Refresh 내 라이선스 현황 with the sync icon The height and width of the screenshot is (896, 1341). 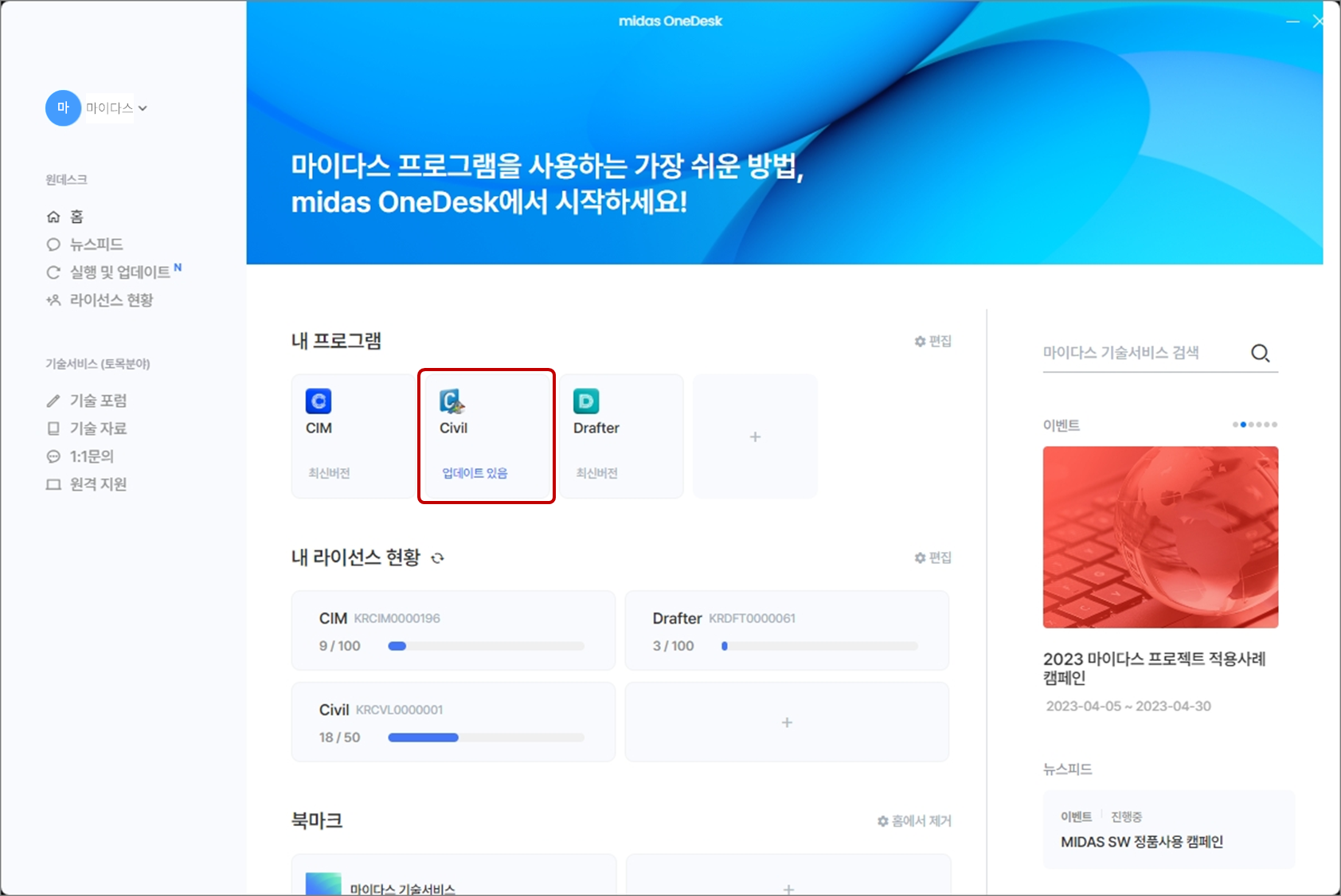tap(437, 558)
